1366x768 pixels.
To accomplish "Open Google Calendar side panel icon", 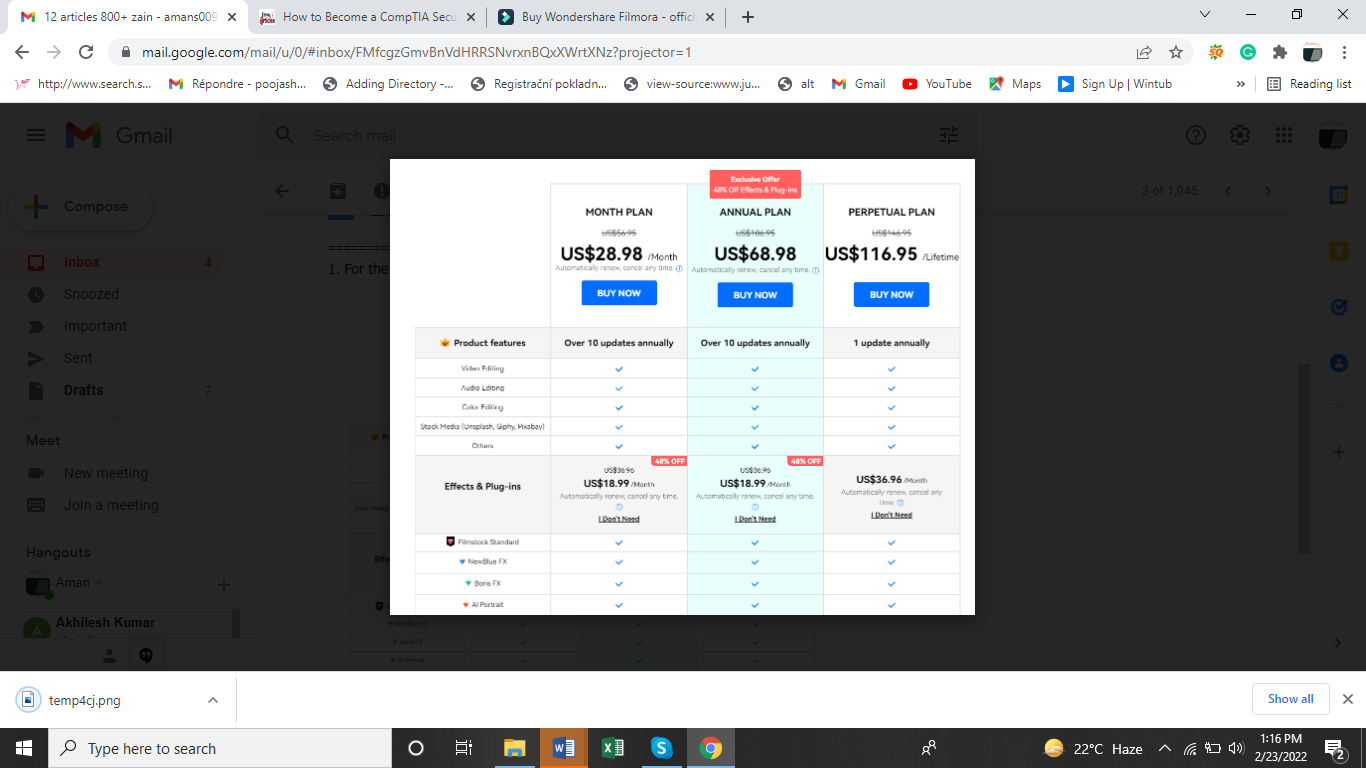I will point(1339,196).
